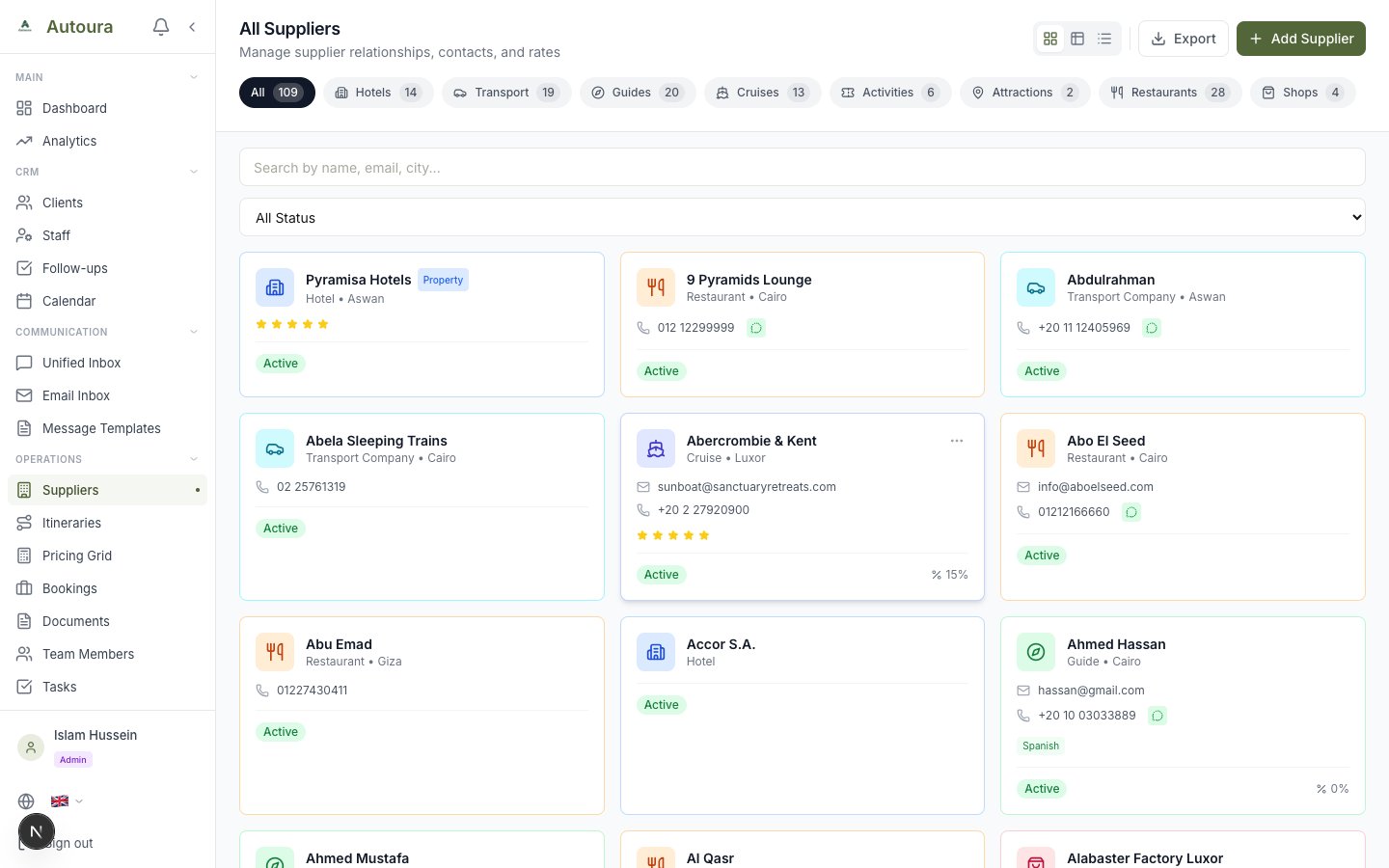
Task: Click the supplier search field
Action: (803, 167)
